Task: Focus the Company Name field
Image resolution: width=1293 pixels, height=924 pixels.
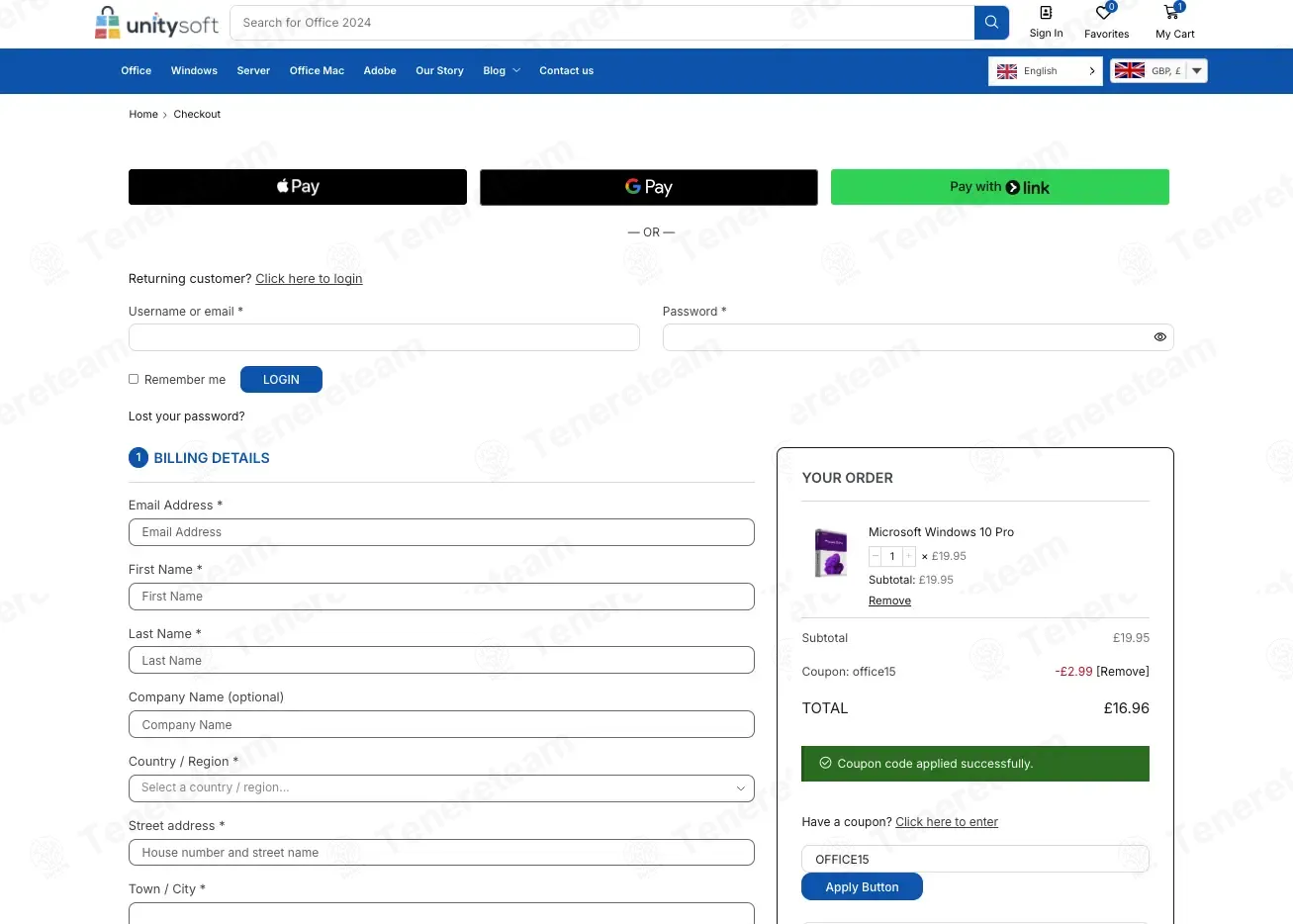Action: click(x=441, y=725)
